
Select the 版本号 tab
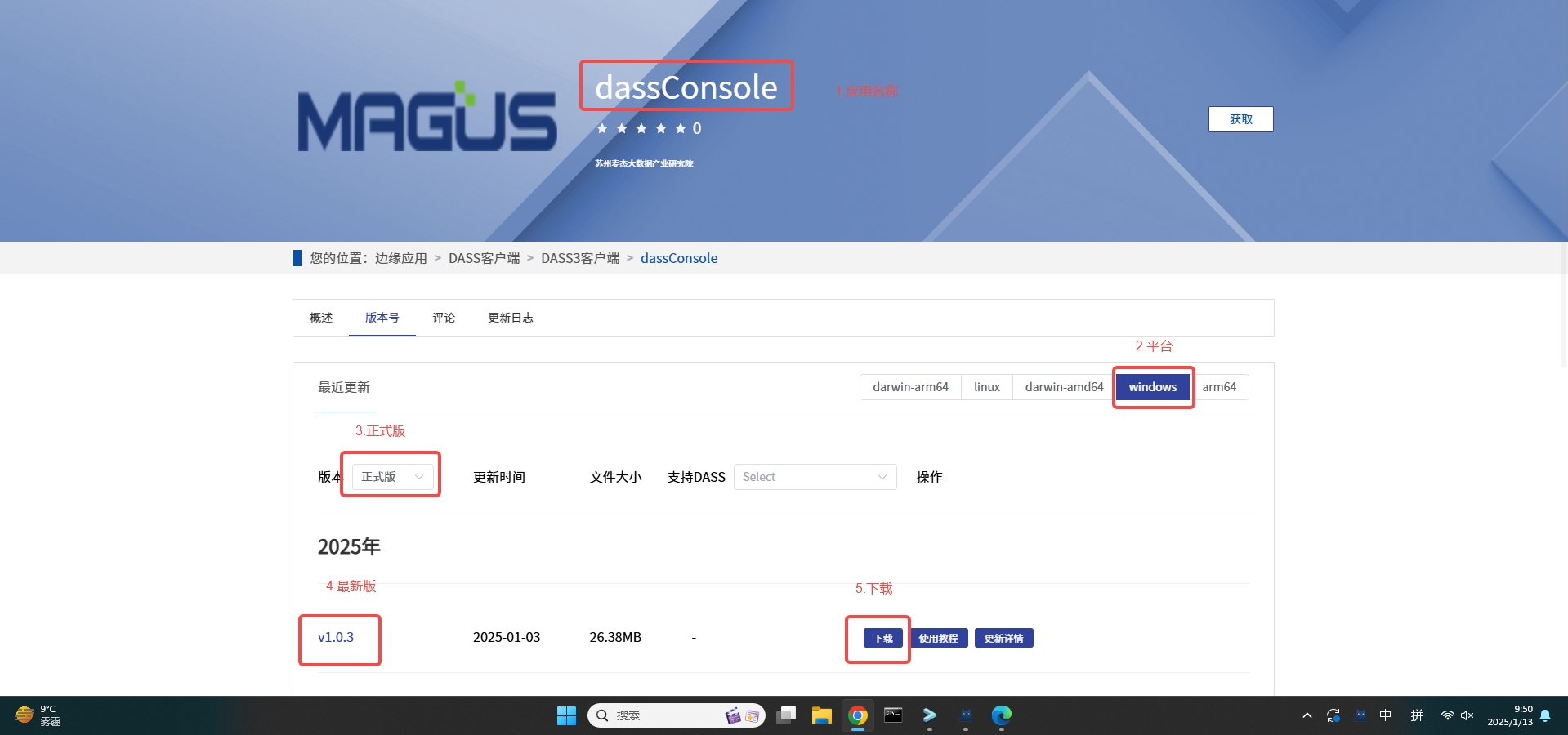pyautogui.click(x=382, y=318)
